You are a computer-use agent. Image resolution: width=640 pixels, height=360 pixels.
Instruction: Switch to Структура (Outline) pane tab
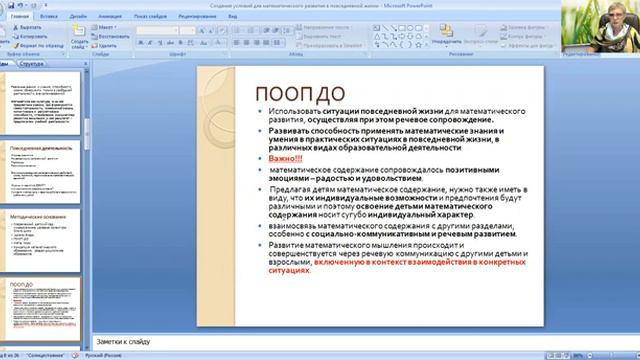pyautogui.click(x=31, y=64)
